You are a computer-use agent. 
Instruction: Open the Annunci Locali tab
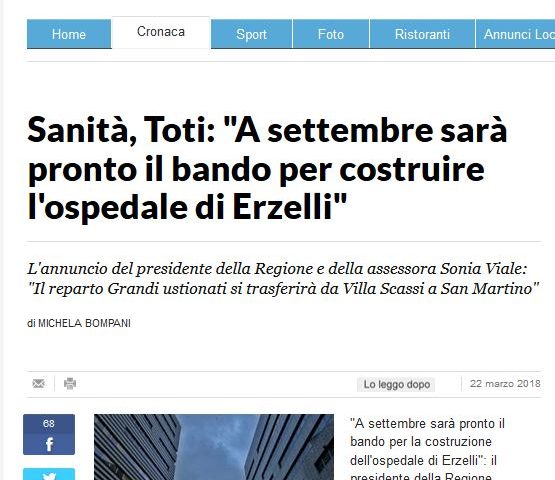click(515, 34)
